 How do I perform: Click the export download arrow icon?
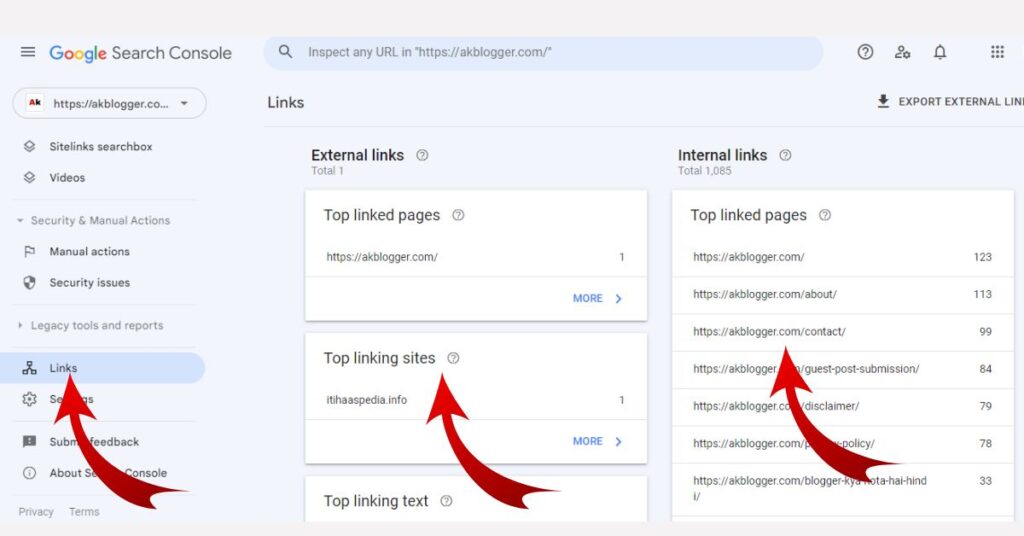(x=883, y=101)
